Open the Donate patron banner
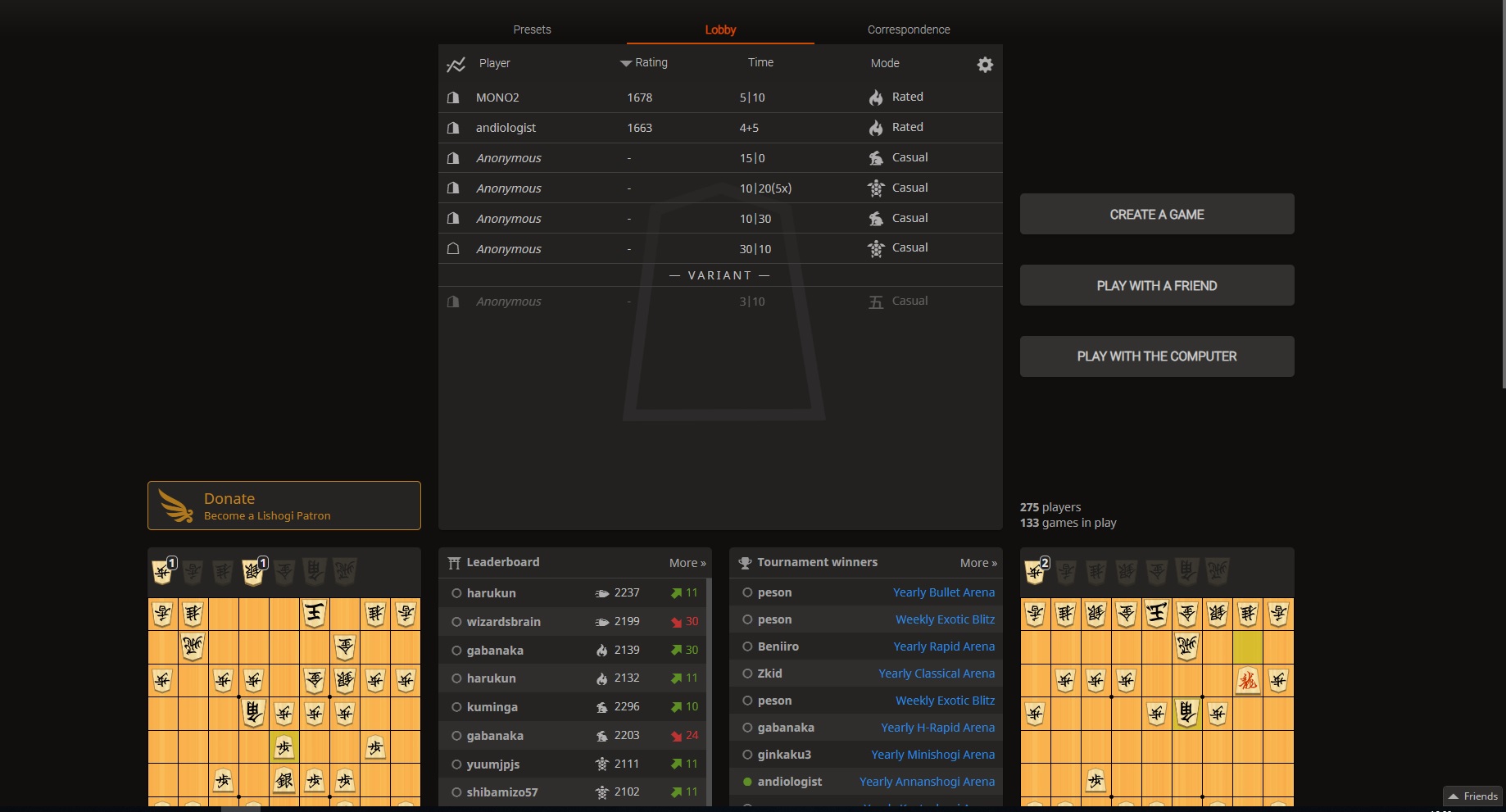This screenshot has height=812, width=1506. pyautogui.click(x=284, y=506)
